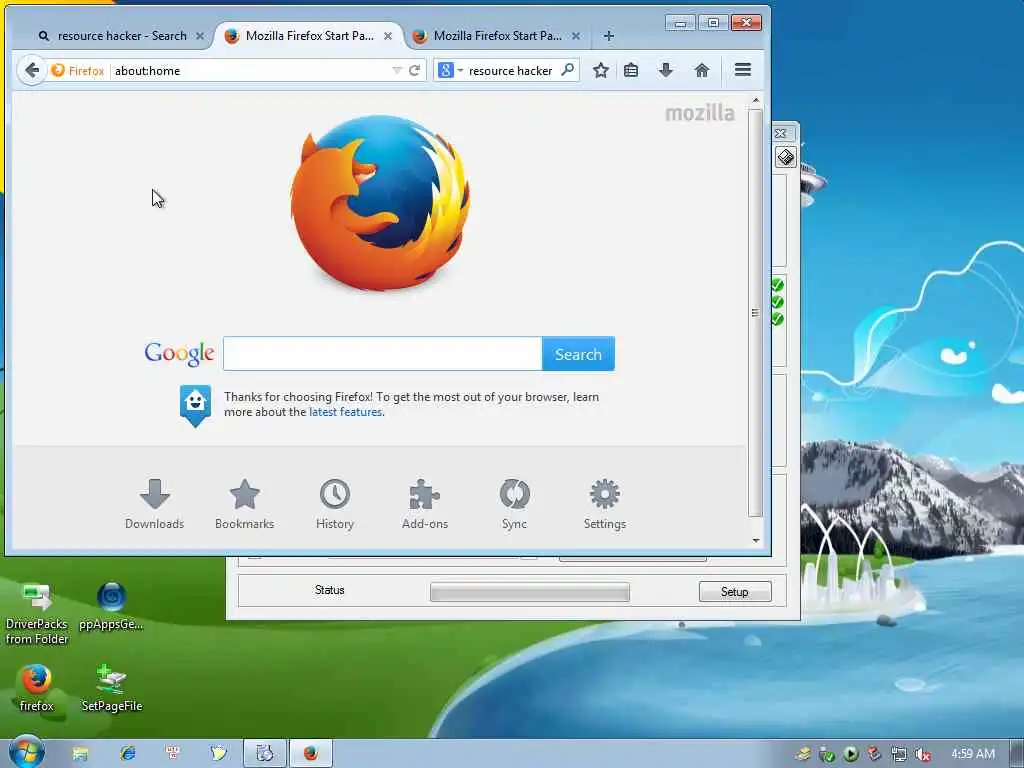This screenshot has width=1024, height=768.
Task: Close the resource hacker - Search tab
Action: pyautogui.click(x=200, y=36)
